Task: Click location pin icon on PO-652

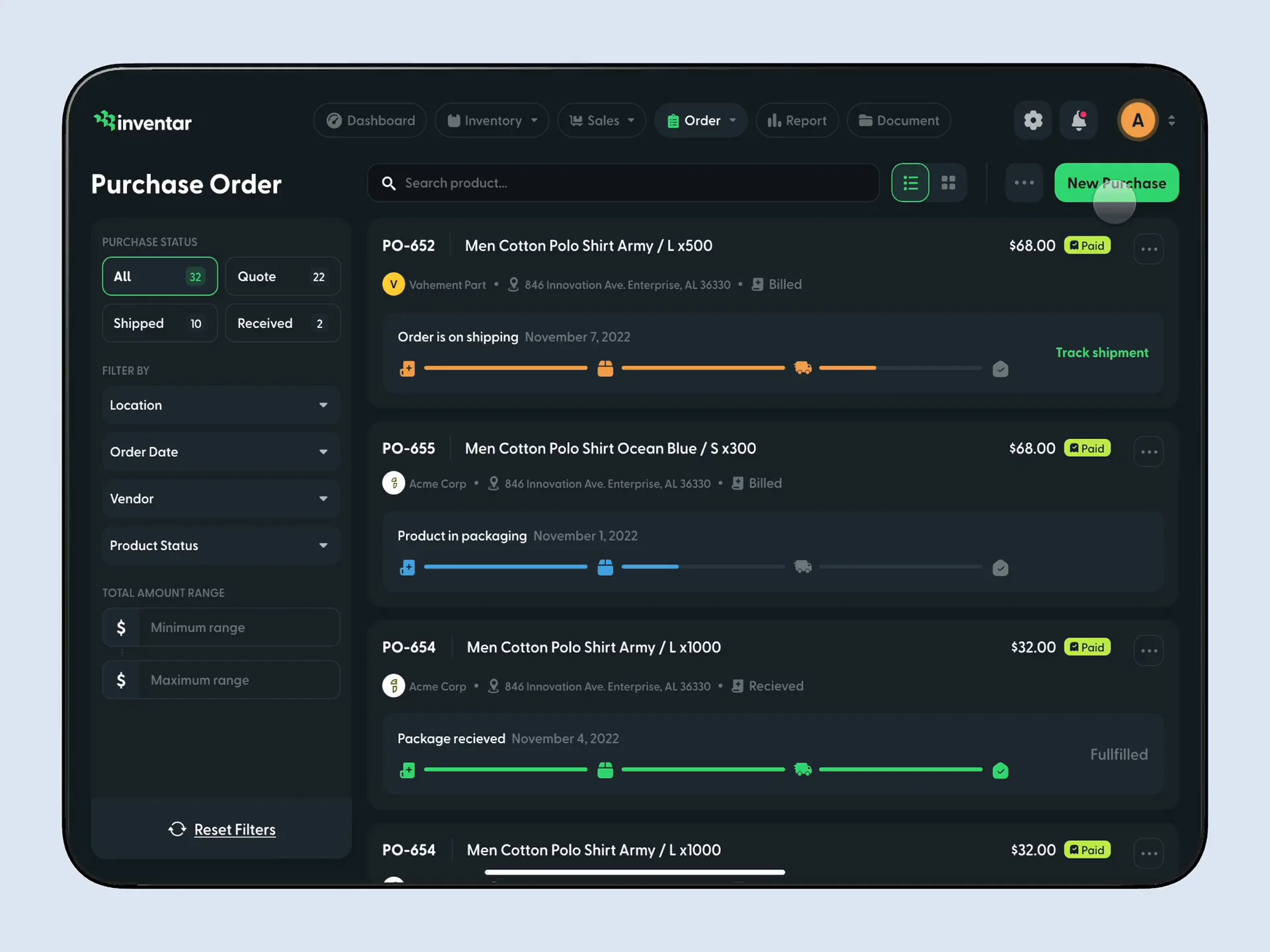Action: [513, 284]
